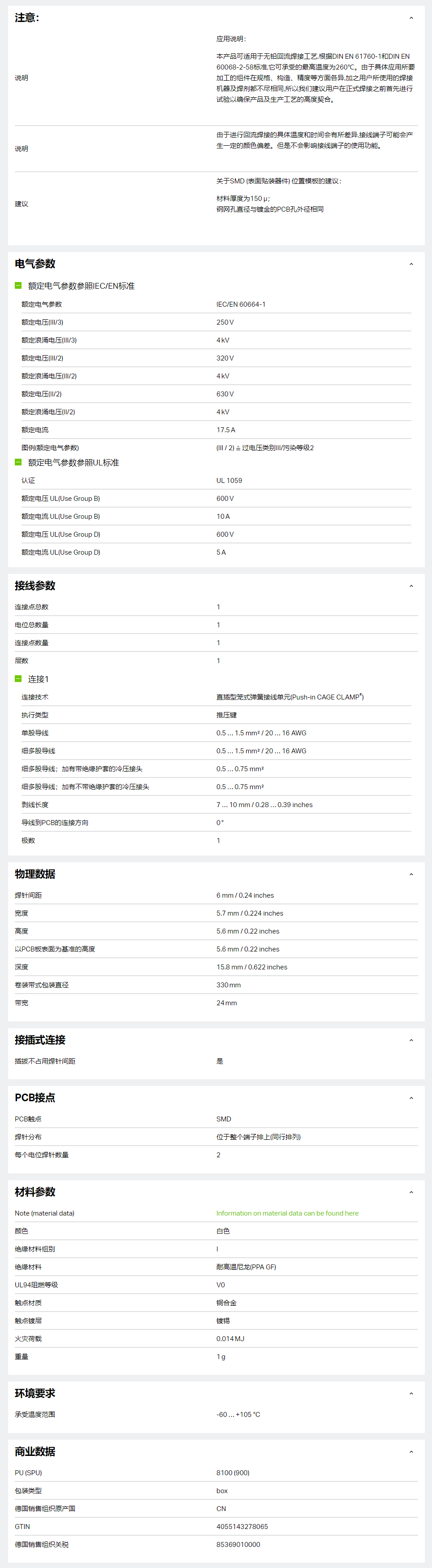
Task: Click the 图例(额定电气参数) row label
Action: click(50, 447)
